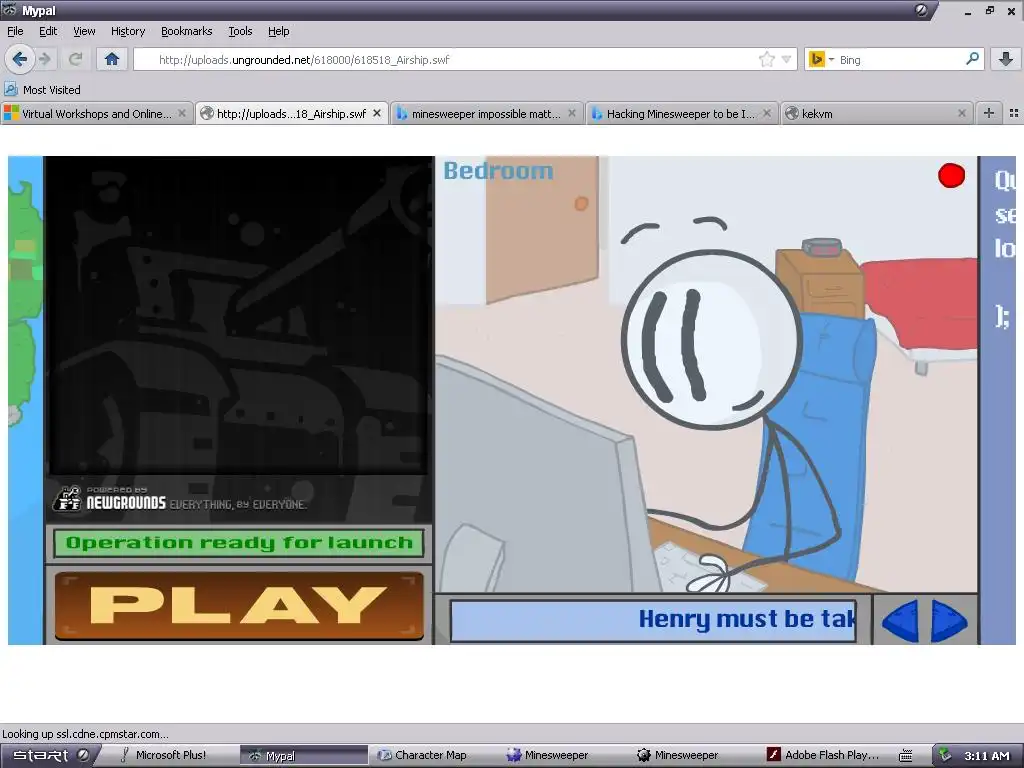Click the big orange PLAY button
1024x768 pixels.
pos(239,605)
